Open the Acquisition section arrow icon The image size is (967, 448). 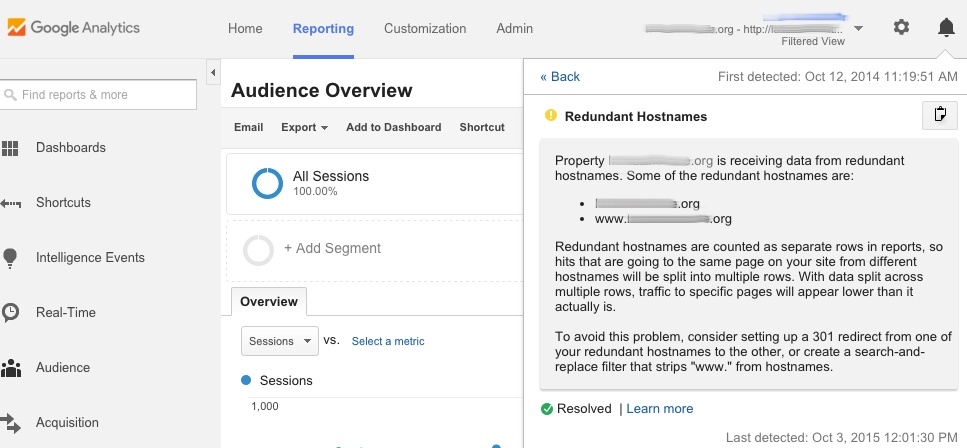(11, 423)
